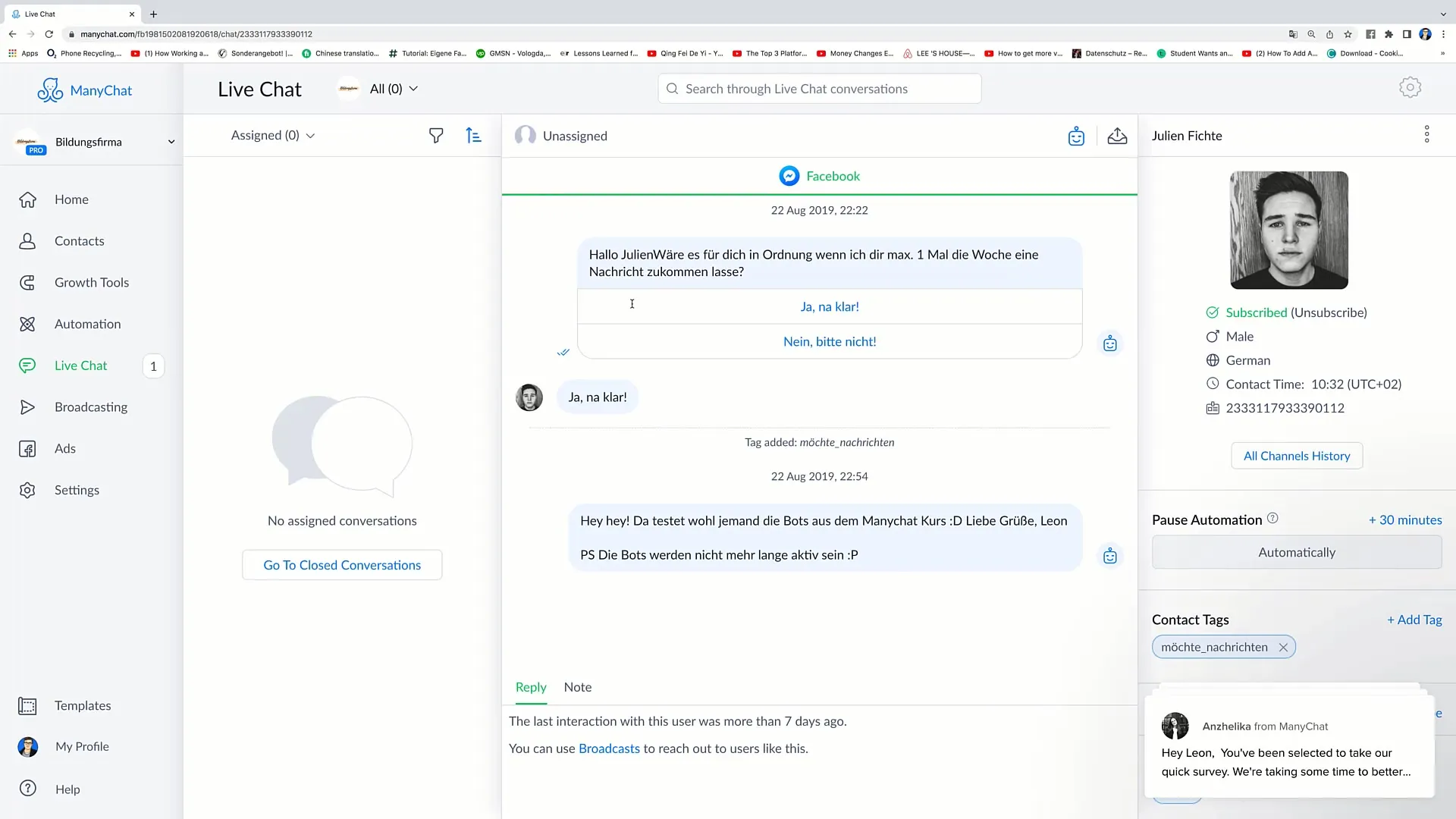Bookmark this page with the star icon
The height and width of the screenshot is (819, 1456).
click(1348, 34)
